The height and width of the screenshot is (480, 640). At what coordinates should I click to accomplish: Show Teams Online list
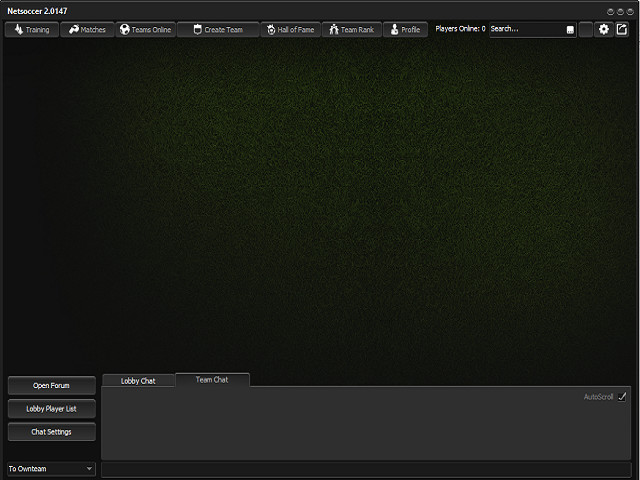tap(145, 30)
